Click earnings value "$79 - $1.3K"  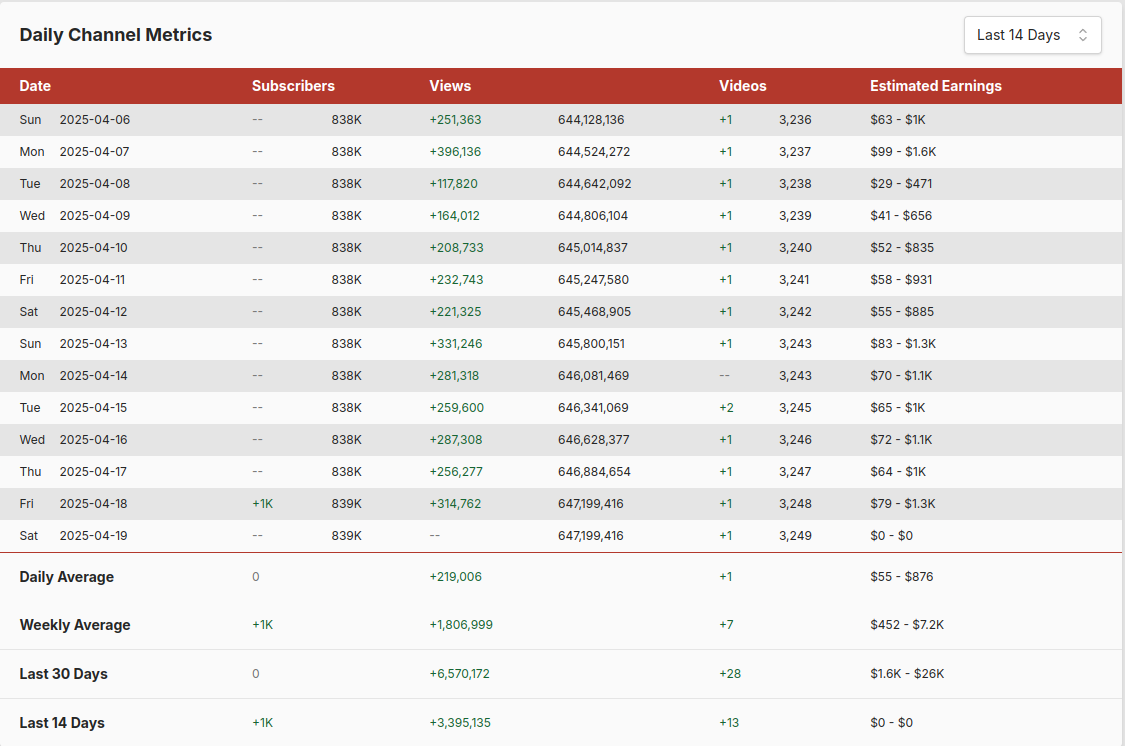tap(903, 504)
